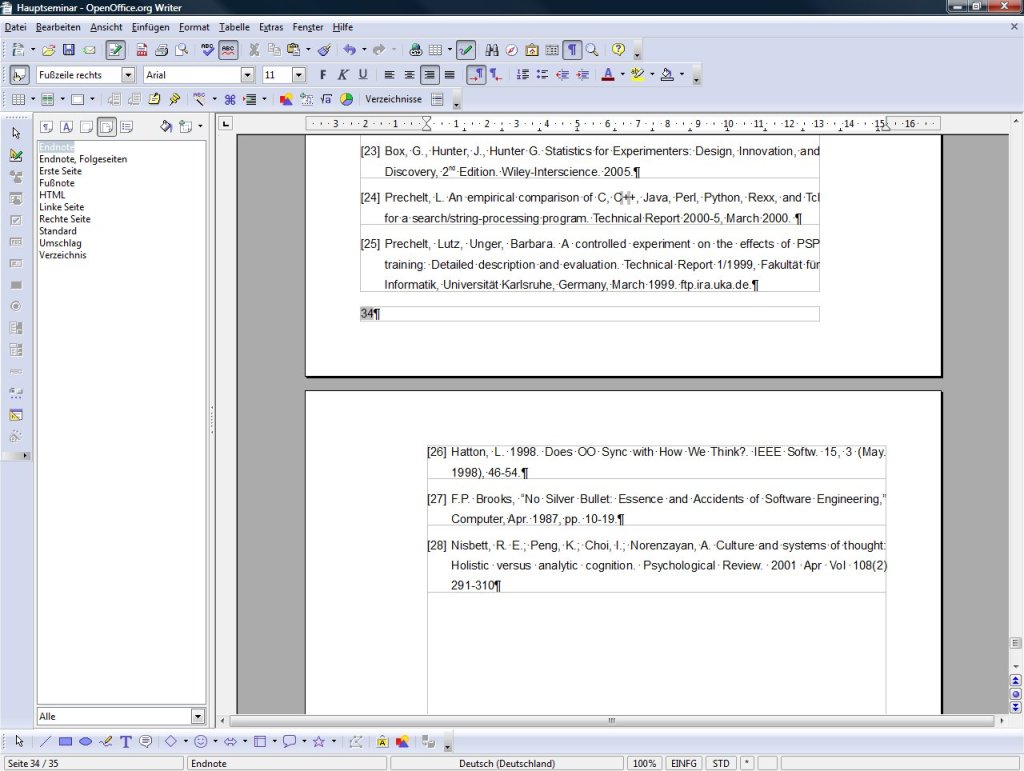Viewport: 1024px width, 771px height.
Task: Open Page Preview (magnifier on page)
Action: coord(182,50)
